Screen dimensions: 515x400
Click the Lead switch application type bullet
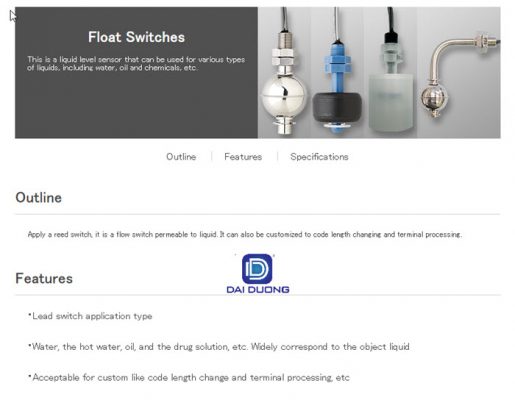click(90, 316)
